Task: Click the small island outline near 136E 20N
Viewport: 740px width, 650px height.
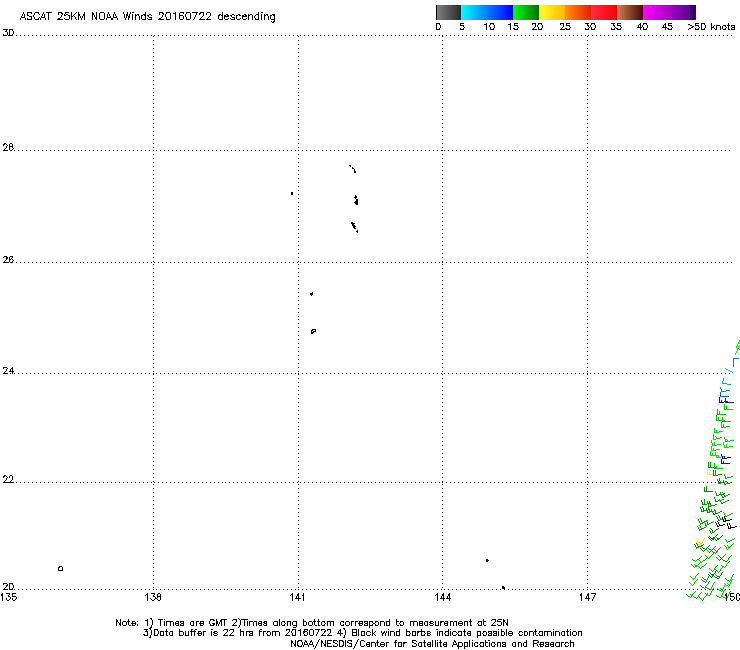Action: [x=60, y=568]
